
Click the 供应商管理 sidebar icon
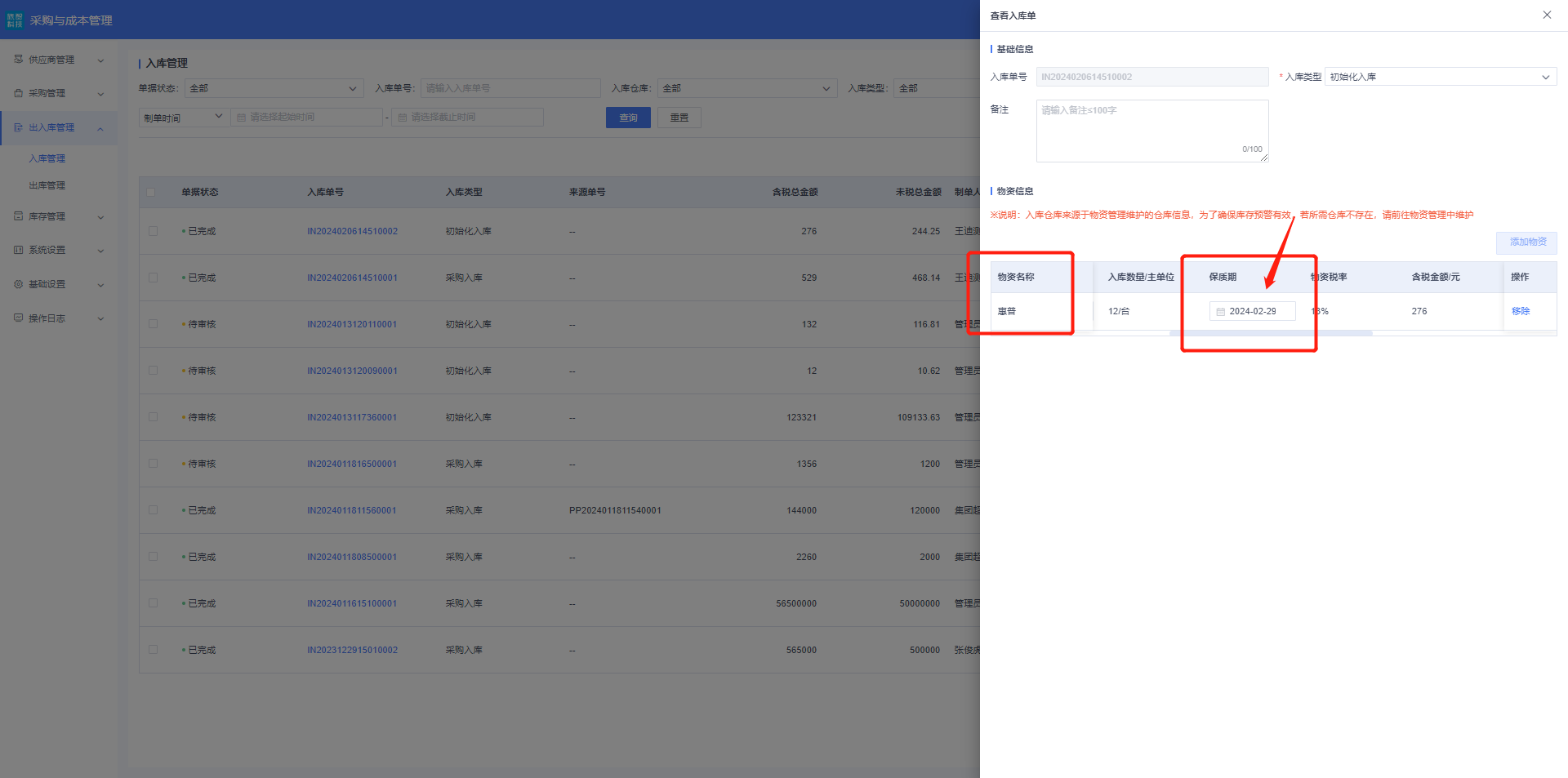coord(18,59)
